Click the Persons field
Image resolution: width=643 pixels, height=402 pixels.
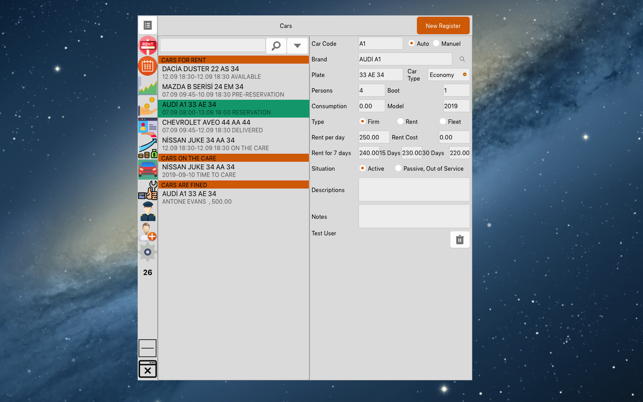[372, 90]
